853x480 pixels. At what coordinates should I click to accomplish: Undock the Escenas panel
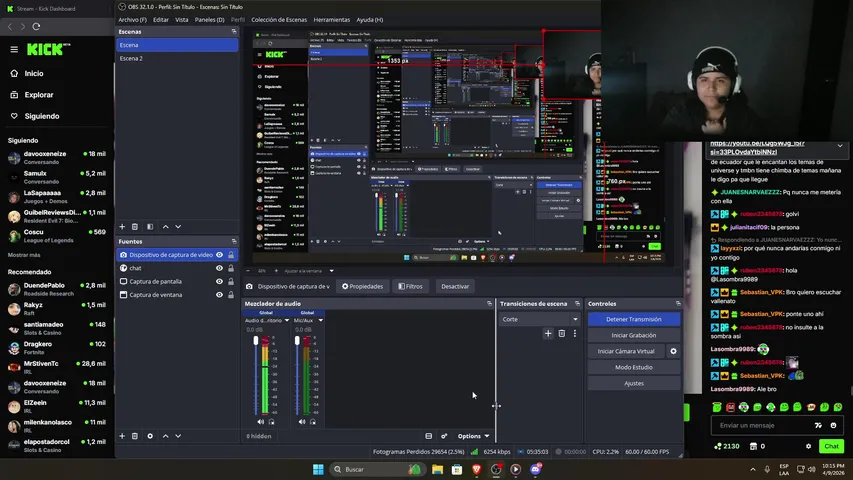234,32
